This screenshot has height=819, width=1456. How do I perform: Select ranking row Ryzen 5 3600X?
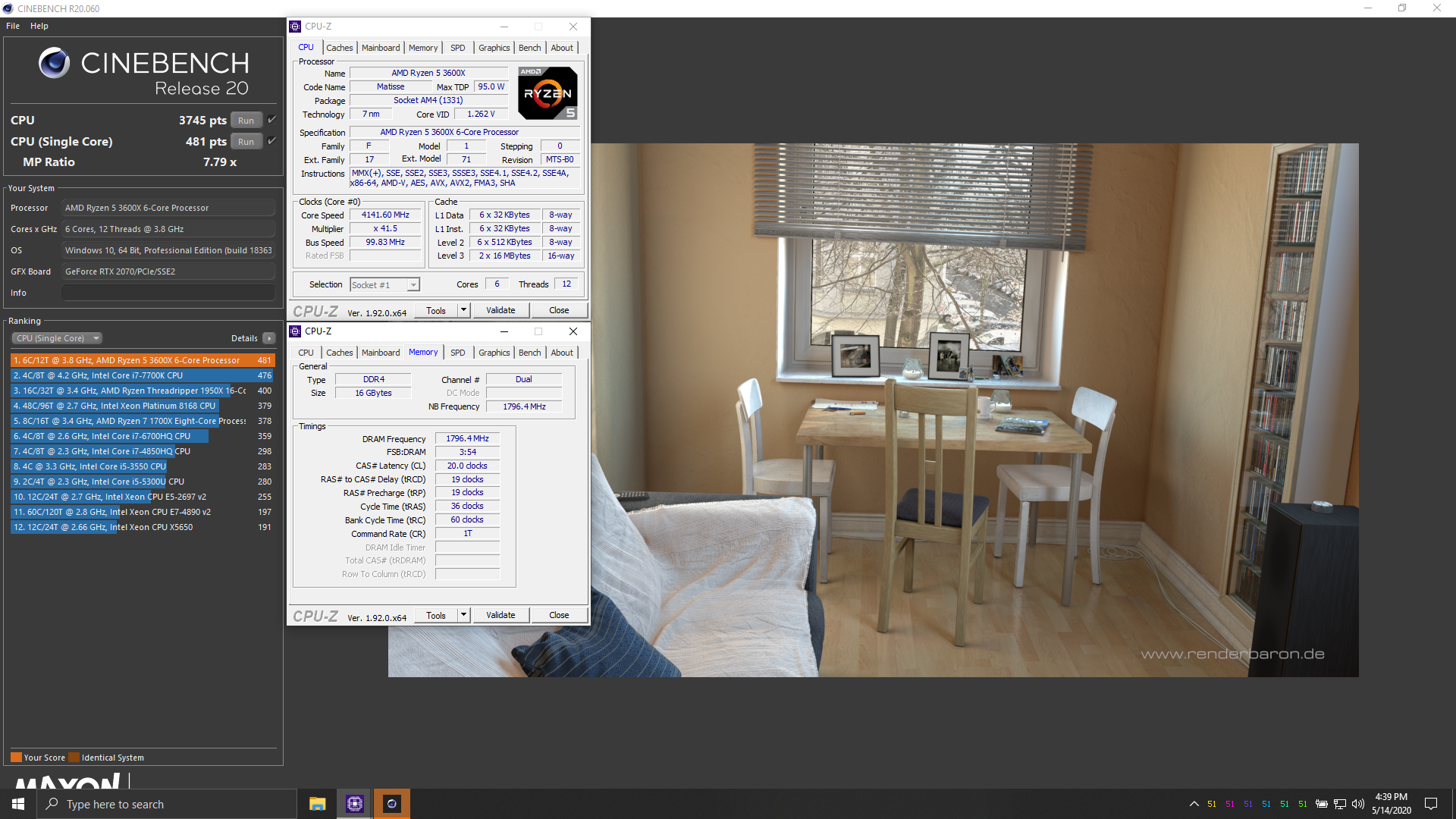pos(143,360)
